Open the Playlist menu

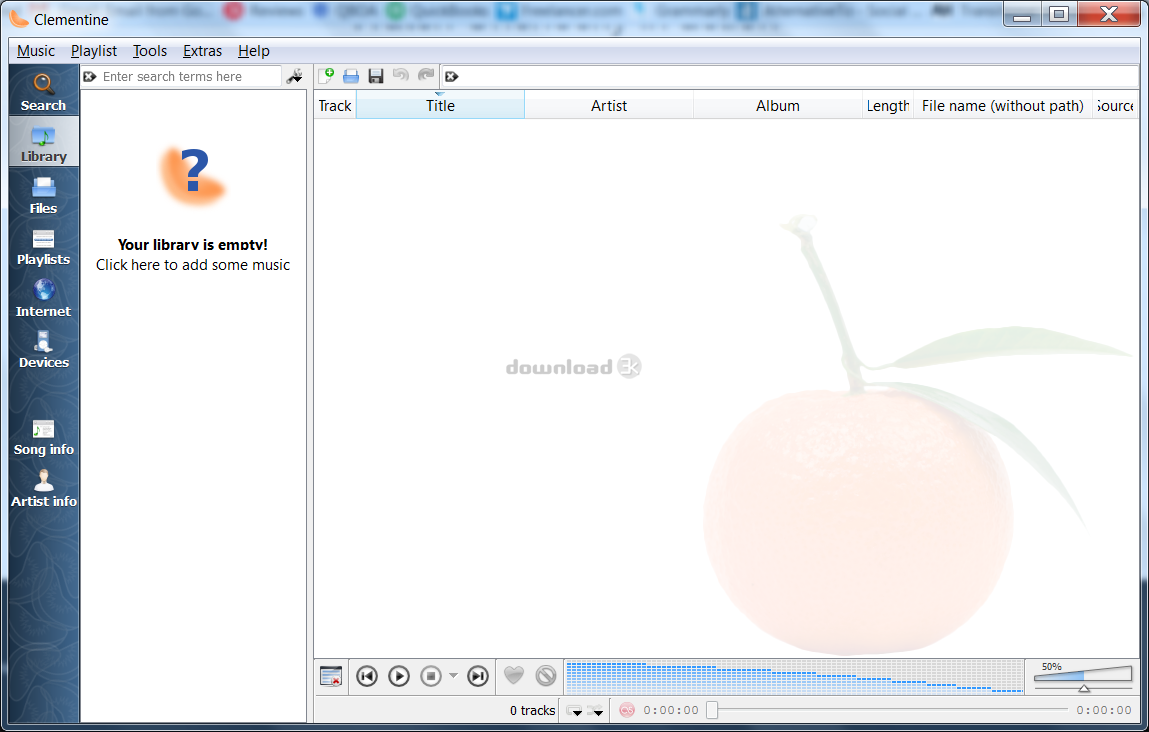pyautogui.click(x=94, y=51)
